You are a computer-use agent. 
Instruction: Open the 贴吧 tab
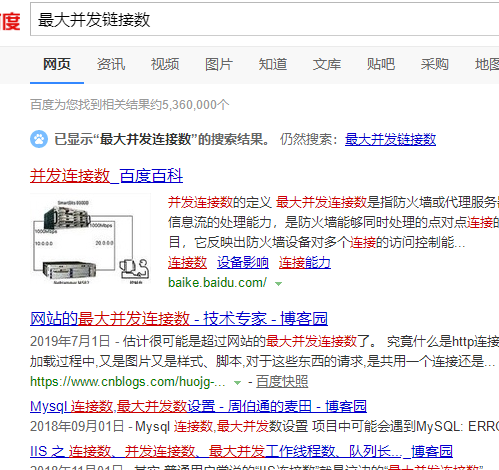coord(381,64)
